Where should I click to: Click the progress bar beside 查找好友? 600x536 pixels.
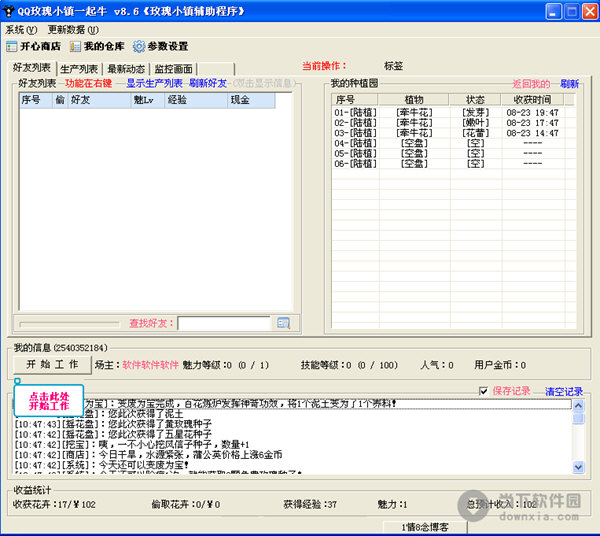click(x=69, y=324)
